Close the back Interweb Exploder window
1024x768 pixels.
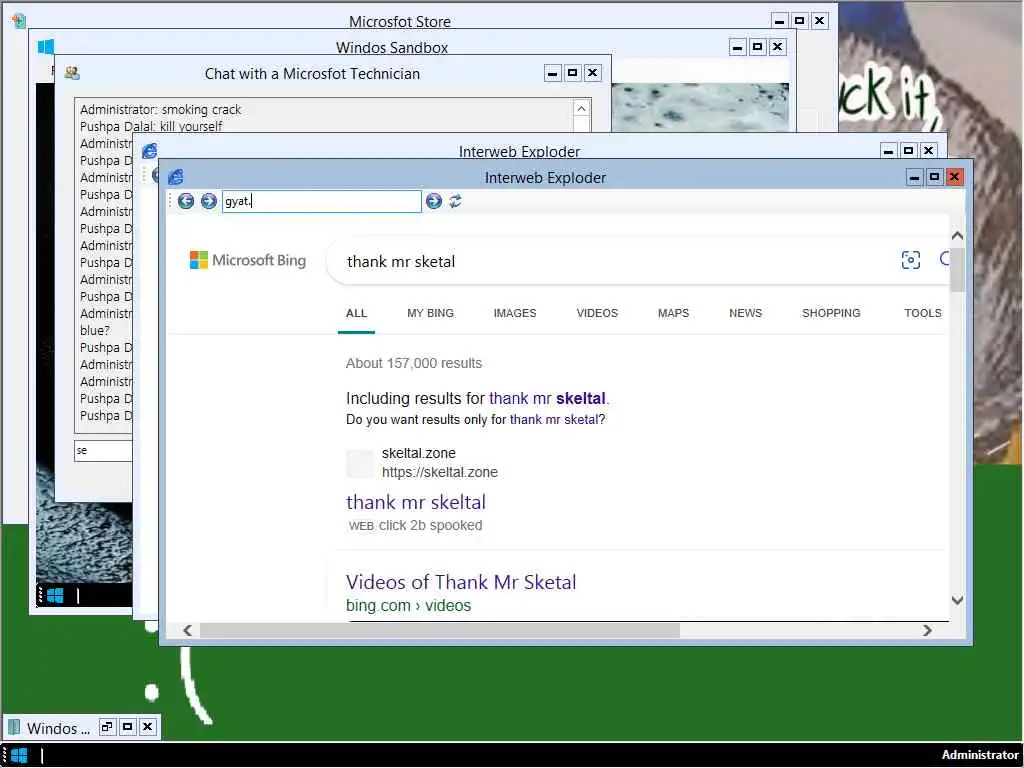[x=928, y=151]
